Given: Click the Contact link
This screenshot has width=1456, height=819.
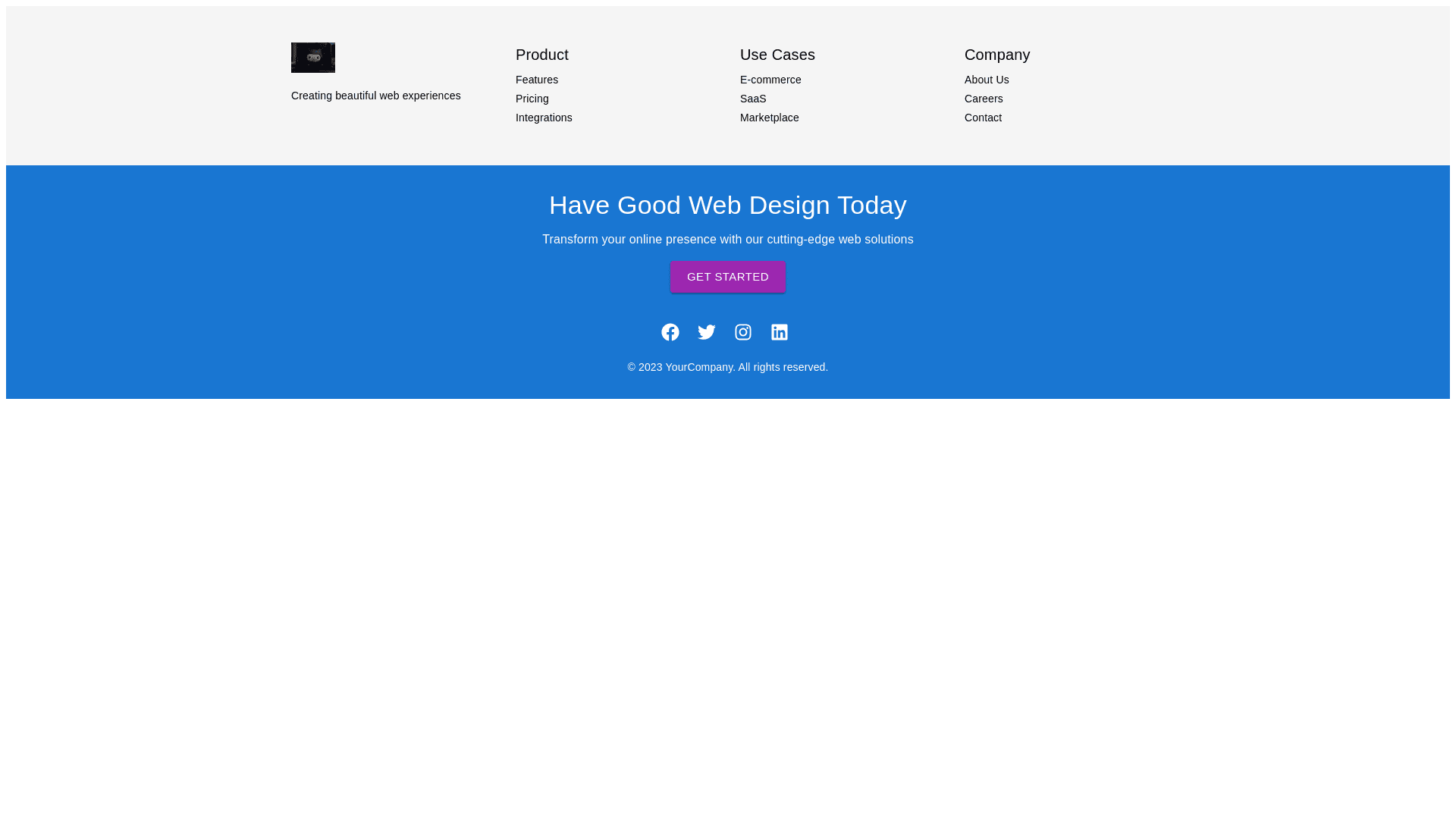Looking at the screenshot, I should click(983, 118).
